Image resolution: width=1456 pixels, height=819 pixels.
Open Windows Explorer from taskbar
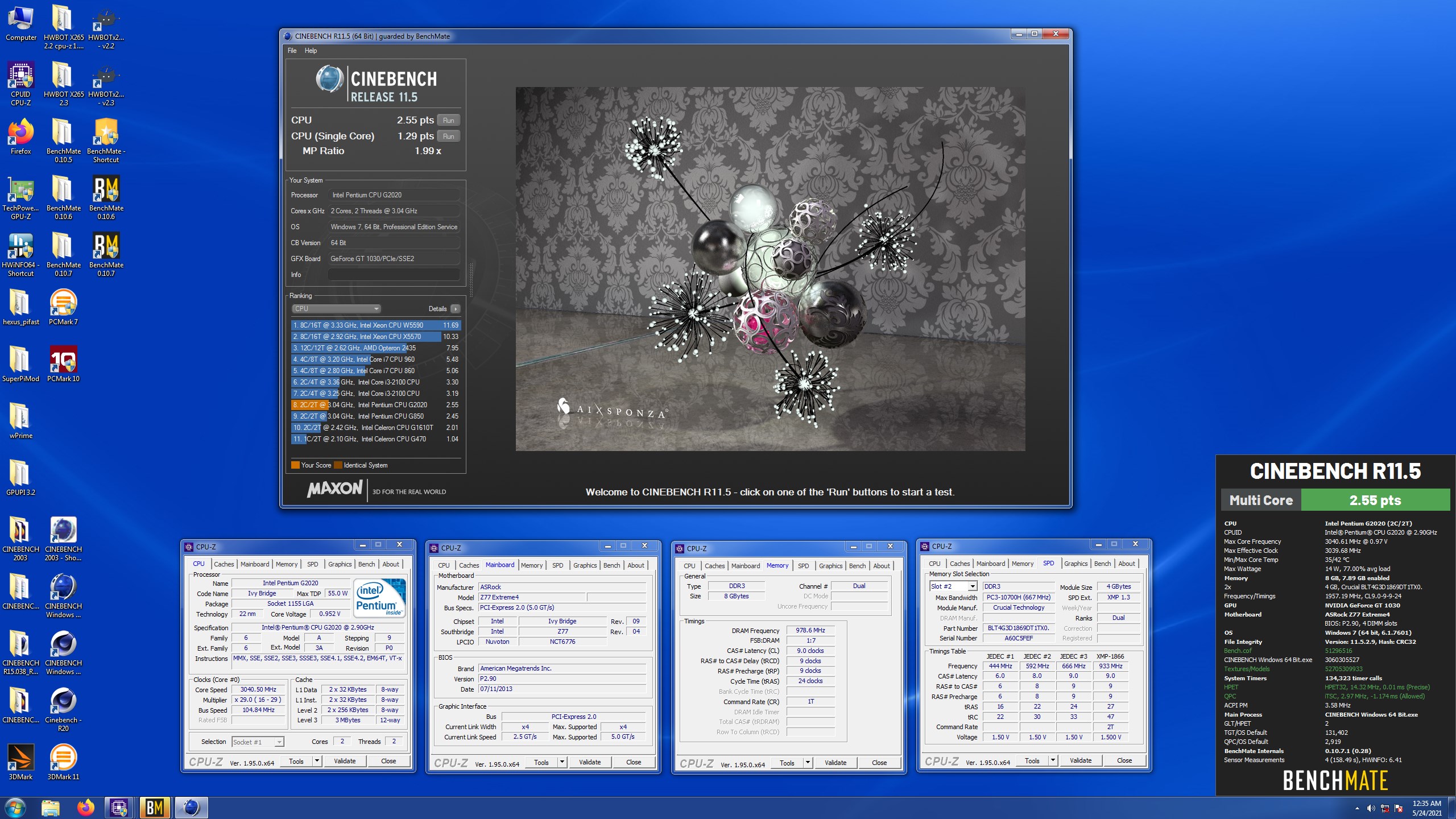[51, 808]
